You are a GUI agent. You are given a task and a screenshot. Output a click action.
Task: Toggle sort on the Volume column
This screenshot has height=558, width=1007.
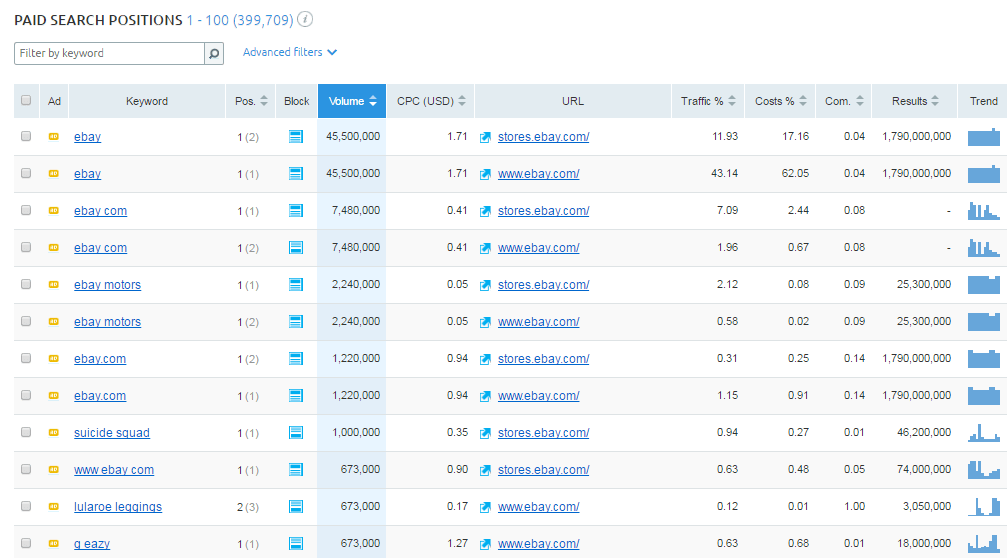(x=352, y=101)
